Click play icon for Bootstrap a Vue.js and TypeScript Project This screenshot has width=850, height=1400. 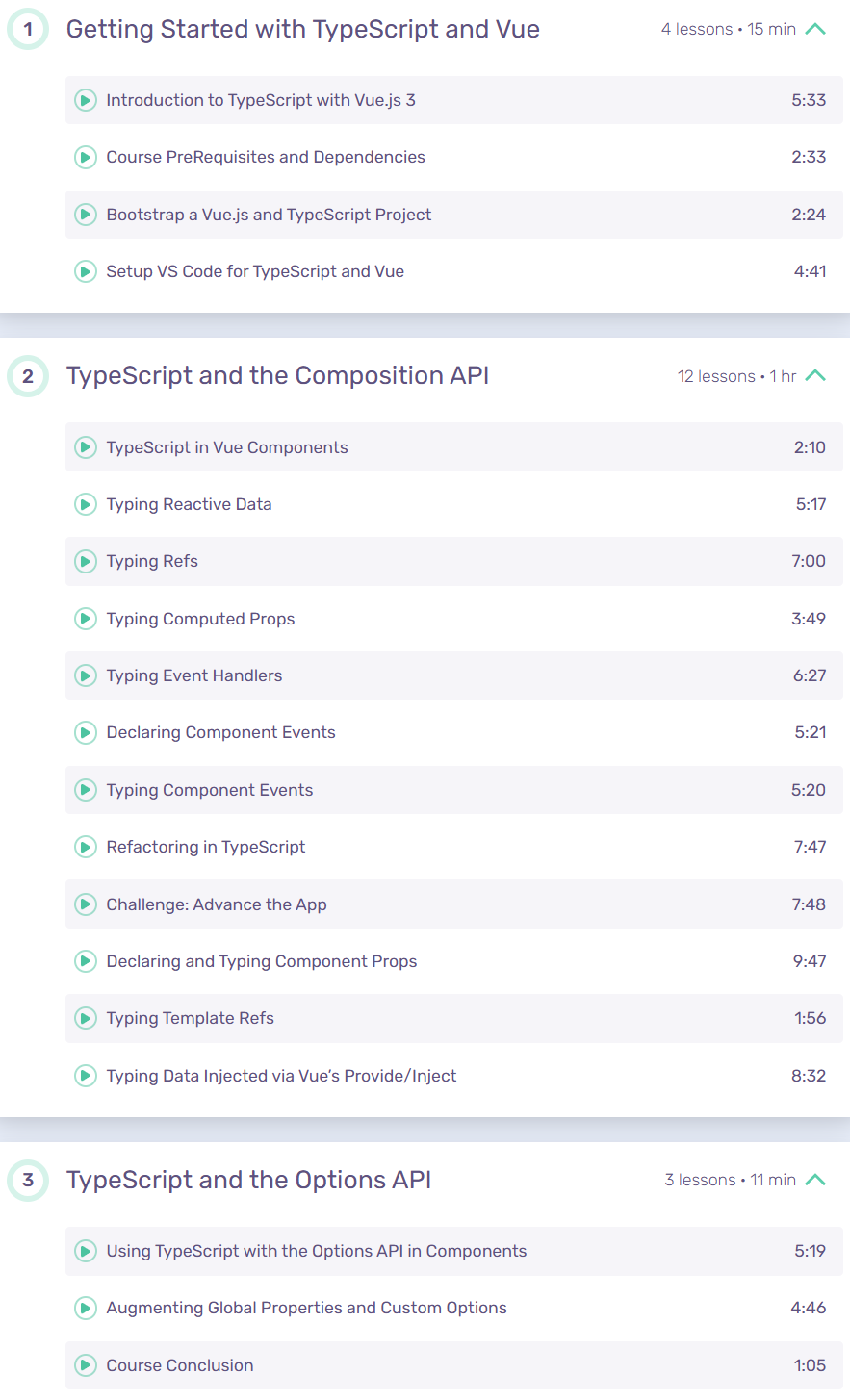86,215
